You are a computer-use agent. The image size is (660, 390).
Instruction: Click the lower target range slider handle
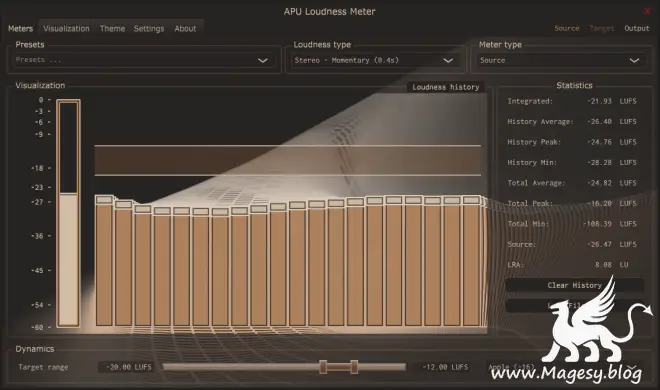pos(323,367)
